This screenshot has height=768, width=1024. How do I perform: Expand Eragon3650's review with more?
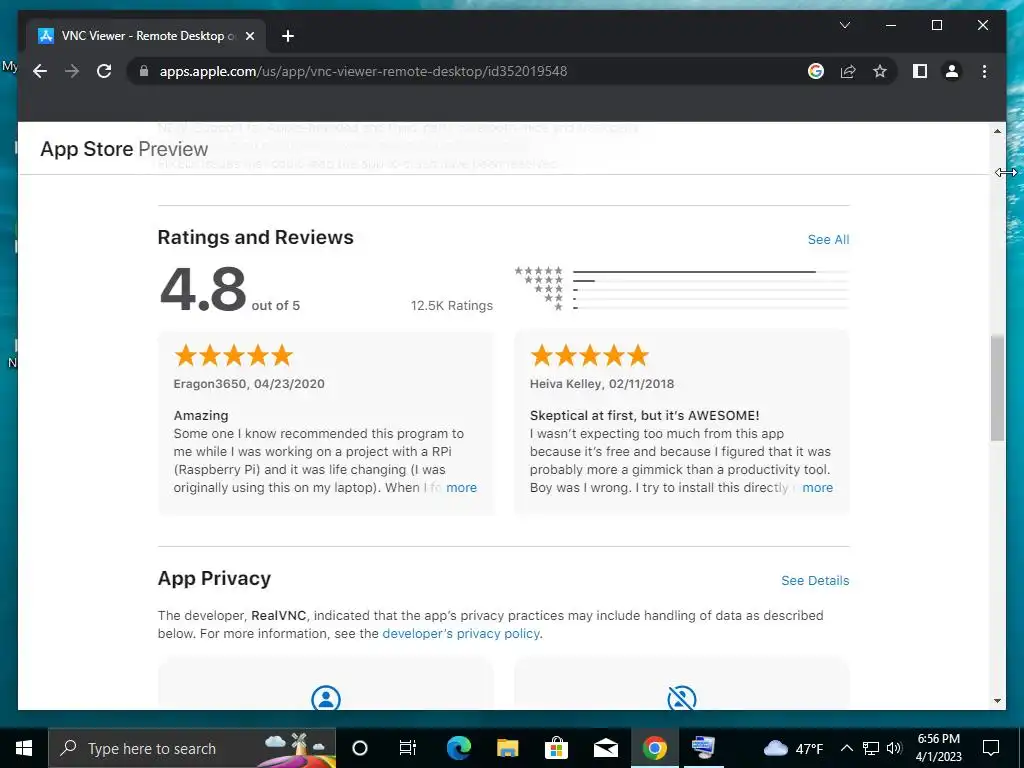(461, 488)
